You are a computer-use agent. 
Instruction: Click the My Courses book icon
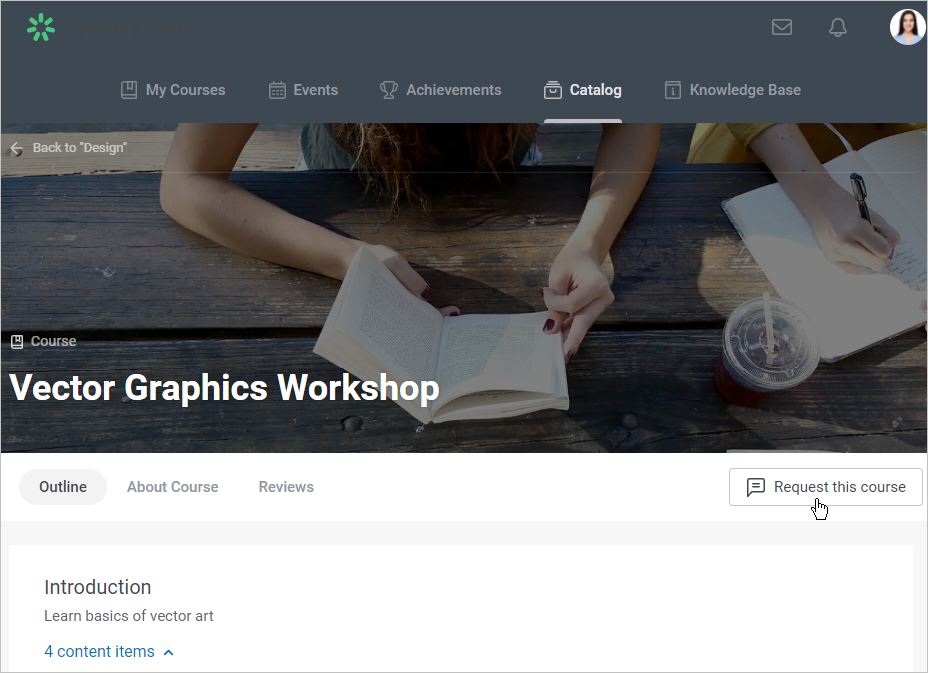point(128,90)
